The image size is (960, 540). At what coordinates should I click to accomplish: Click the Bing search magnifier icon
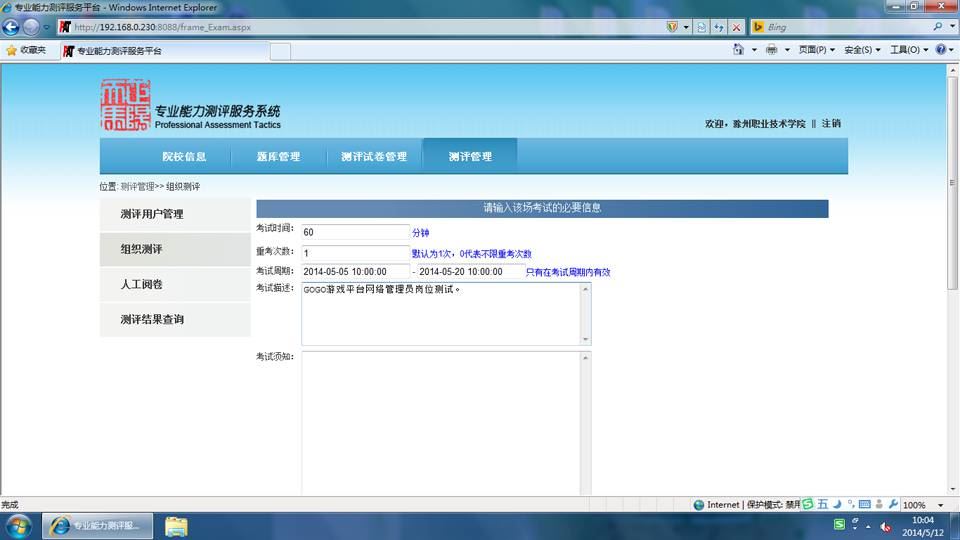[937, 27]
